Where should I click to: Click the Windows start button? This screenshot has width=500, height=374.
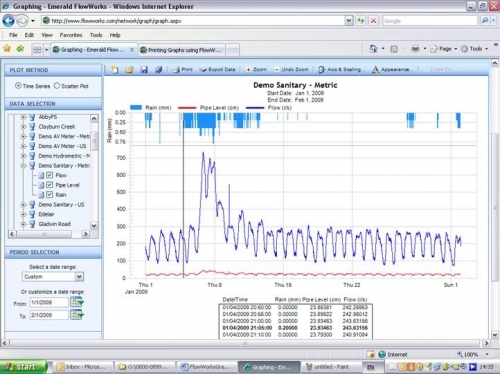[23, 367]
